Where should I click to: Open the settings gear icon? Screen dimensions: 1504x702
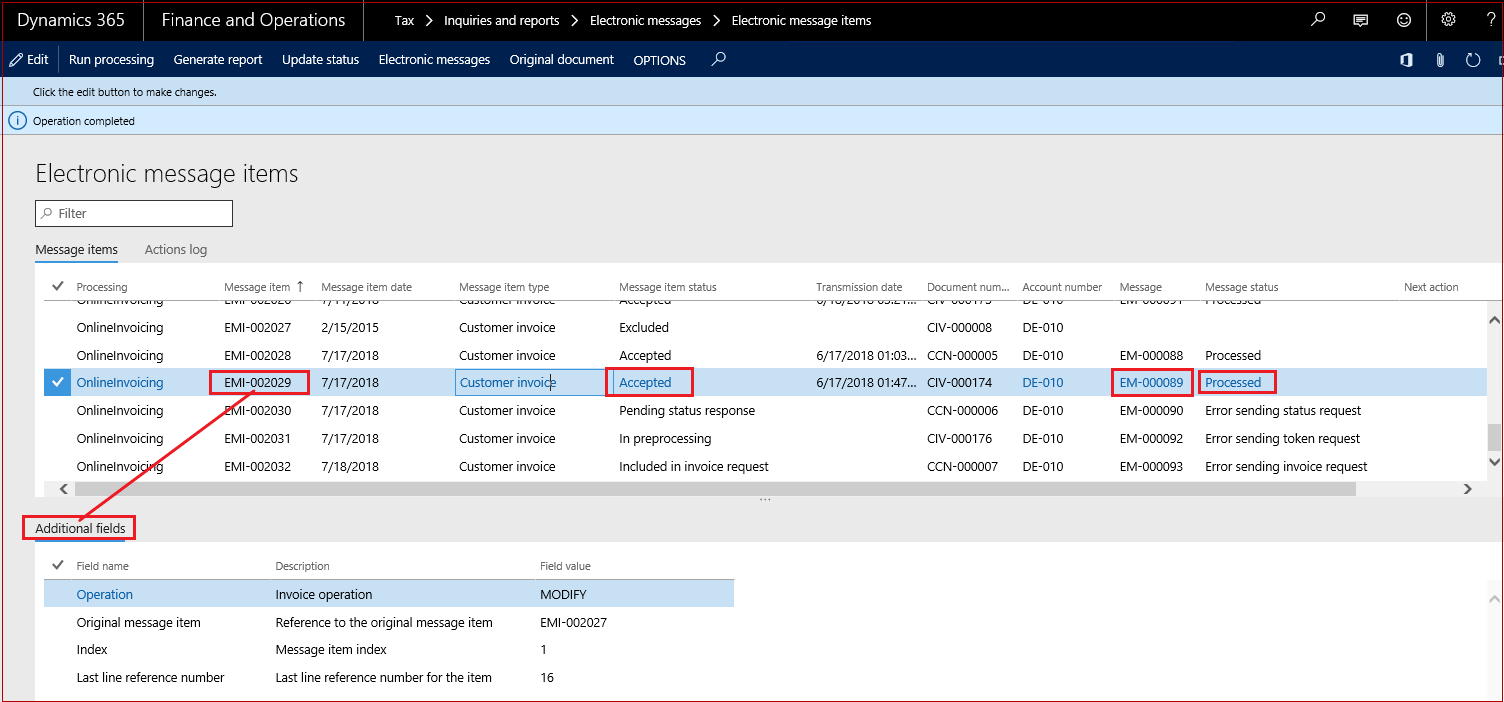coord(1448,20)
